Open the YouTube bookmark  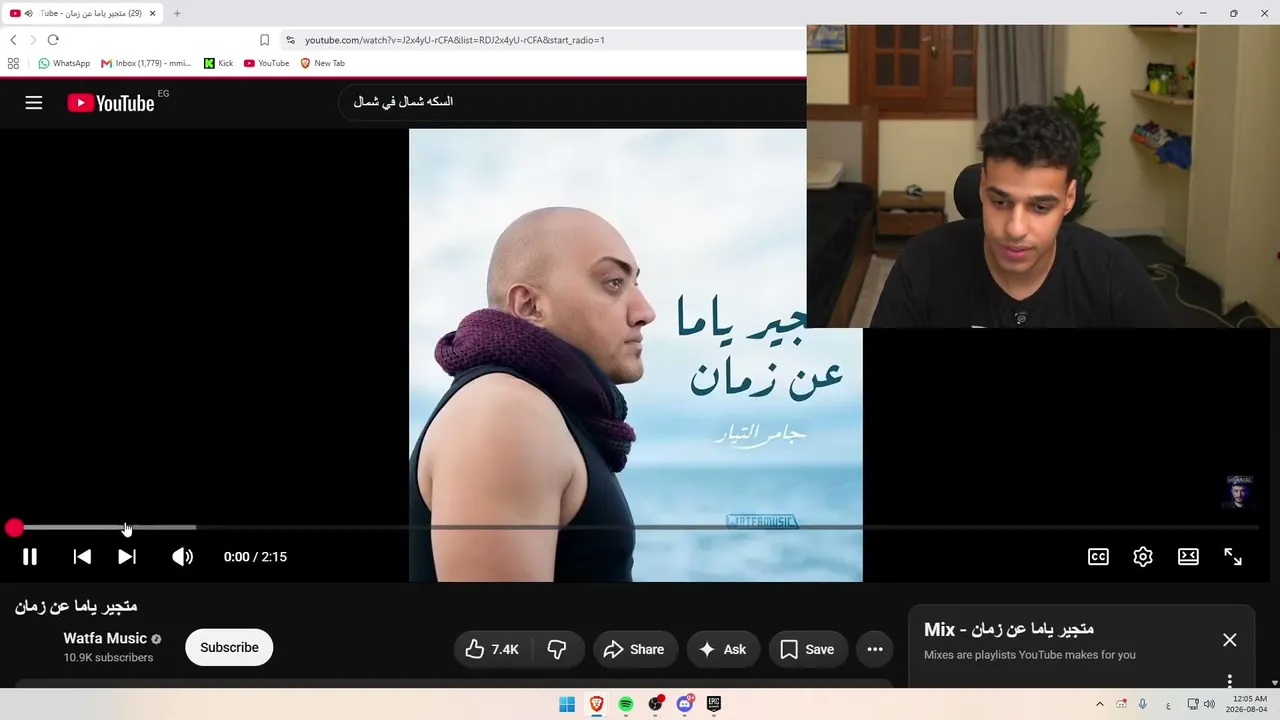point(266,63)
